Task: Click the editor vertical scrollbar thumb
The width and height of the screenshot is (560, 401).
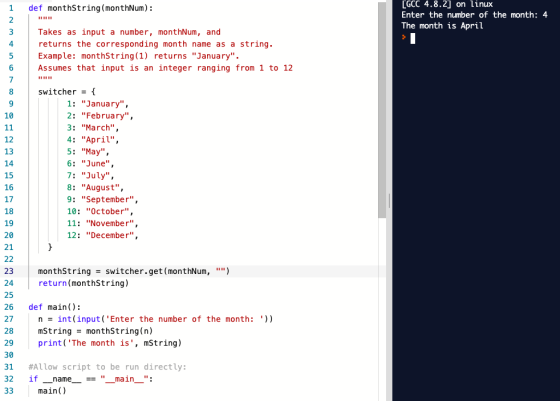Action: coord(382,109)
